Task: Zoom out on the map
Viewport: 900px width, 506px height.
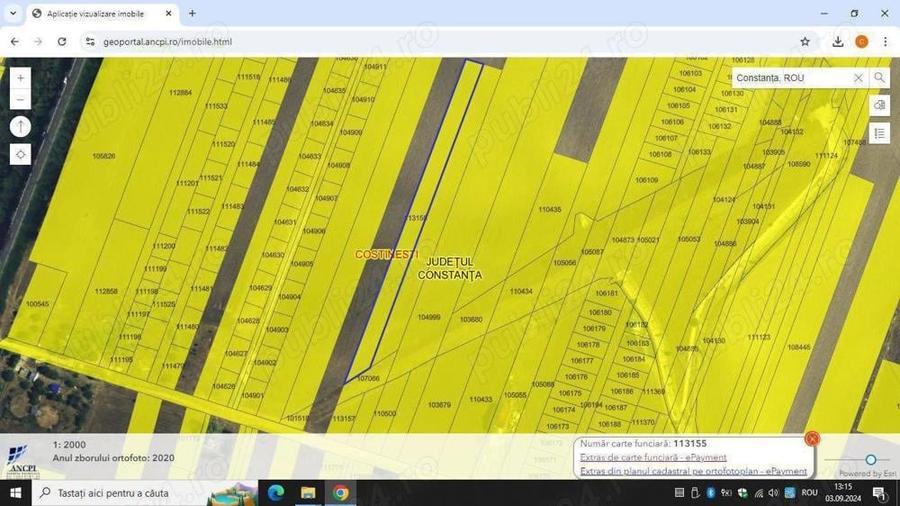Action: (20, 99)
